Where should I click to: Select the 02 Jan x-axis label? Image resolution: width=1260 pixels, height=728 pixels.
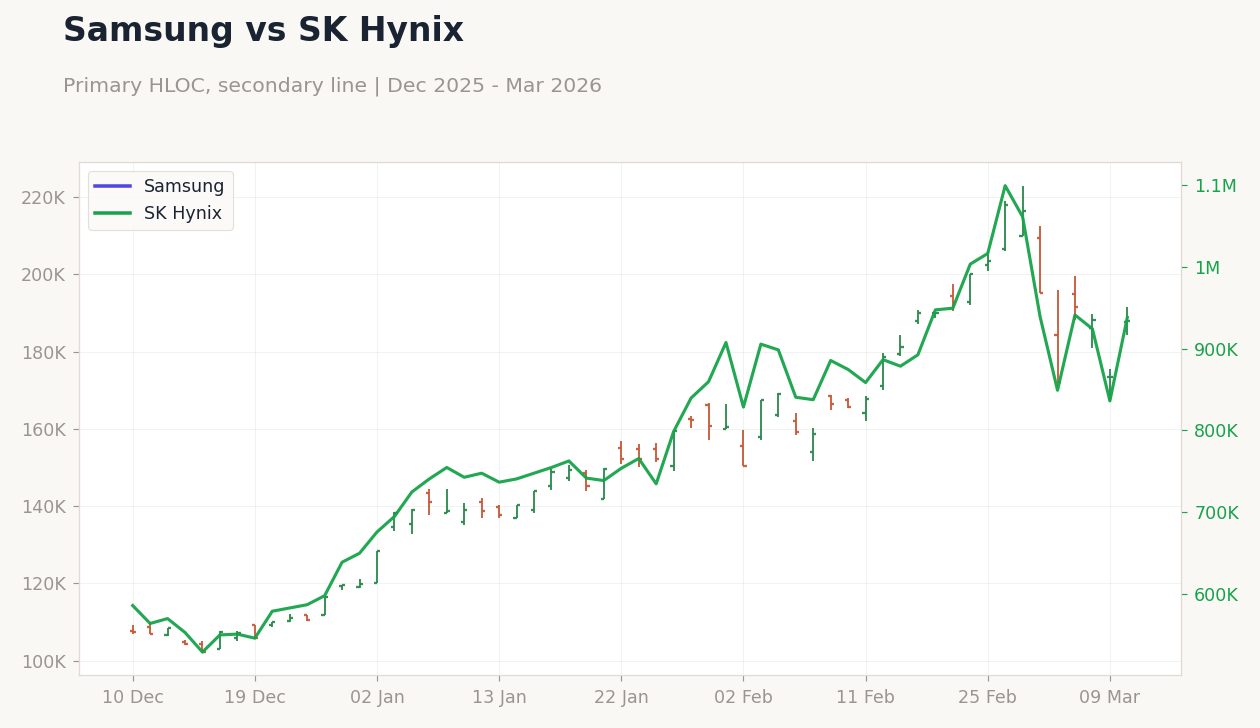pyautogui.click(x=377, y=698)
